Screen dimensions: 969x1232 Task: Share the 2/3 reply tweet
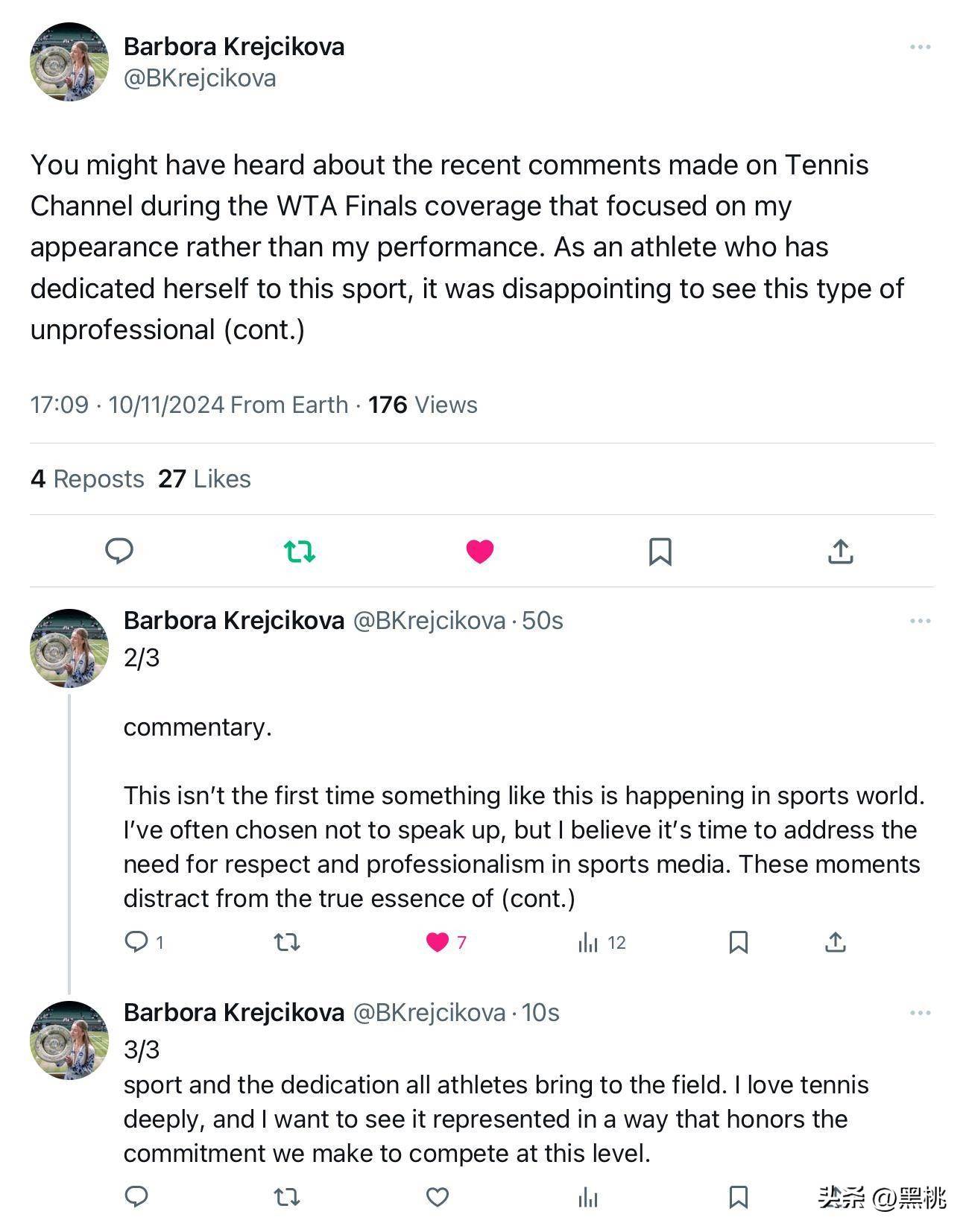point(836,943)
